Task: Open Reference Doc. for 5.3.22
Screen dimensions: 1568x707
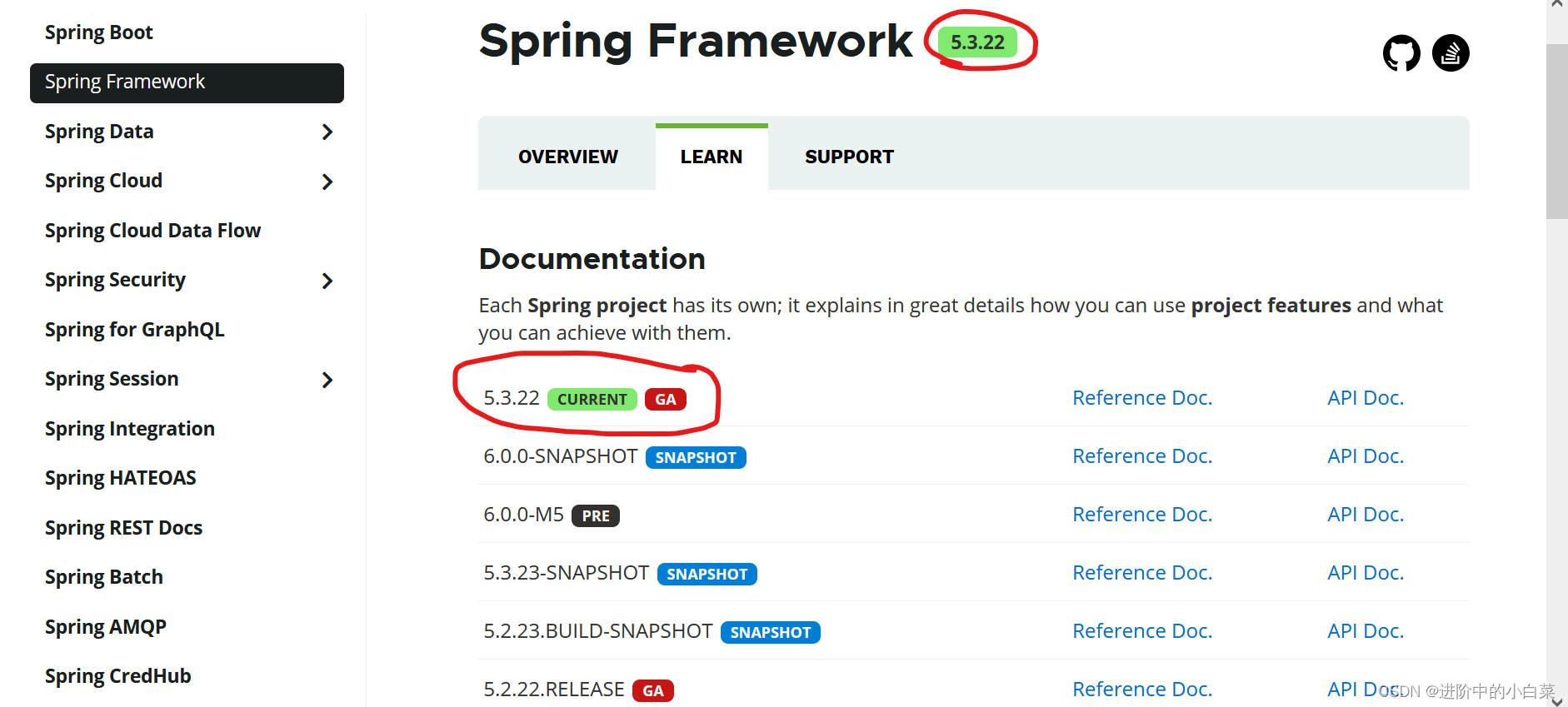Action: point(1142,398)
